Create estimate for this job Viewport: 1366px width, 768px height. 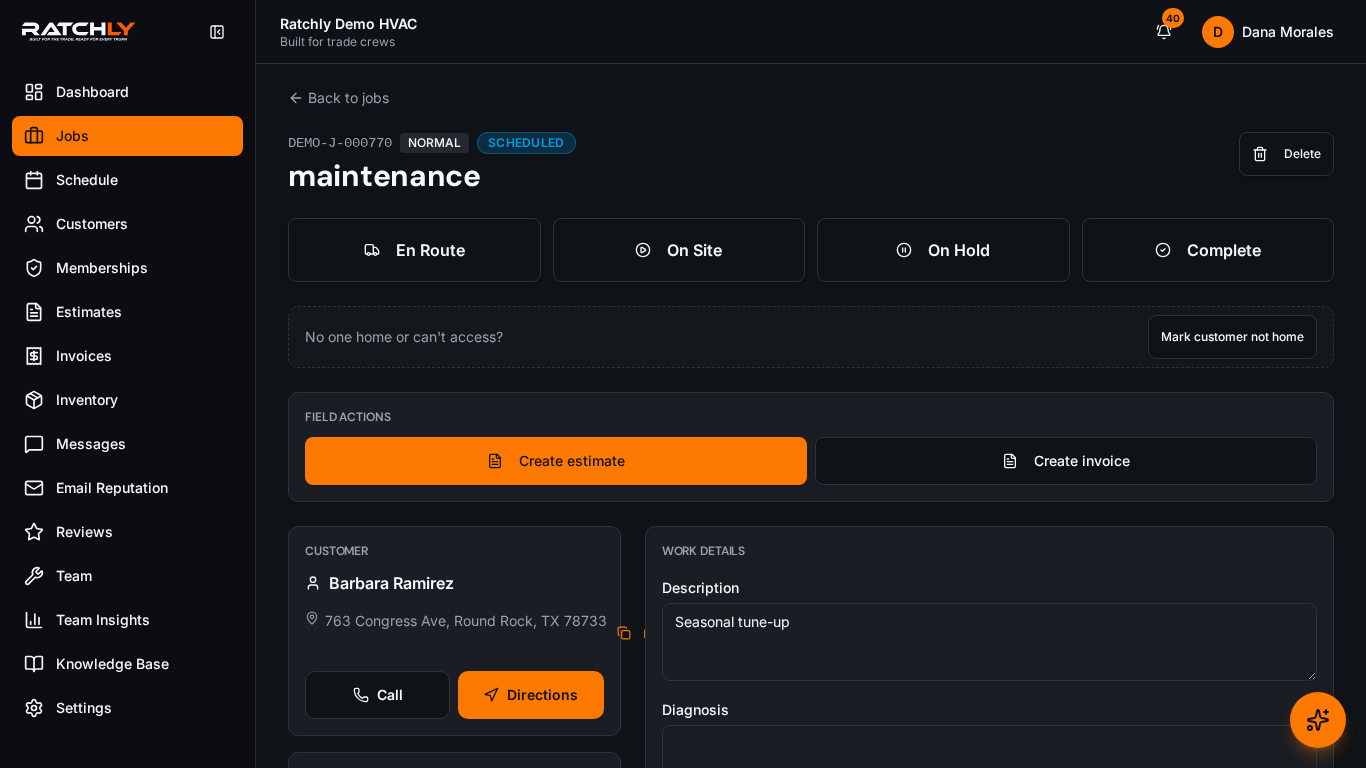[556, 461]
